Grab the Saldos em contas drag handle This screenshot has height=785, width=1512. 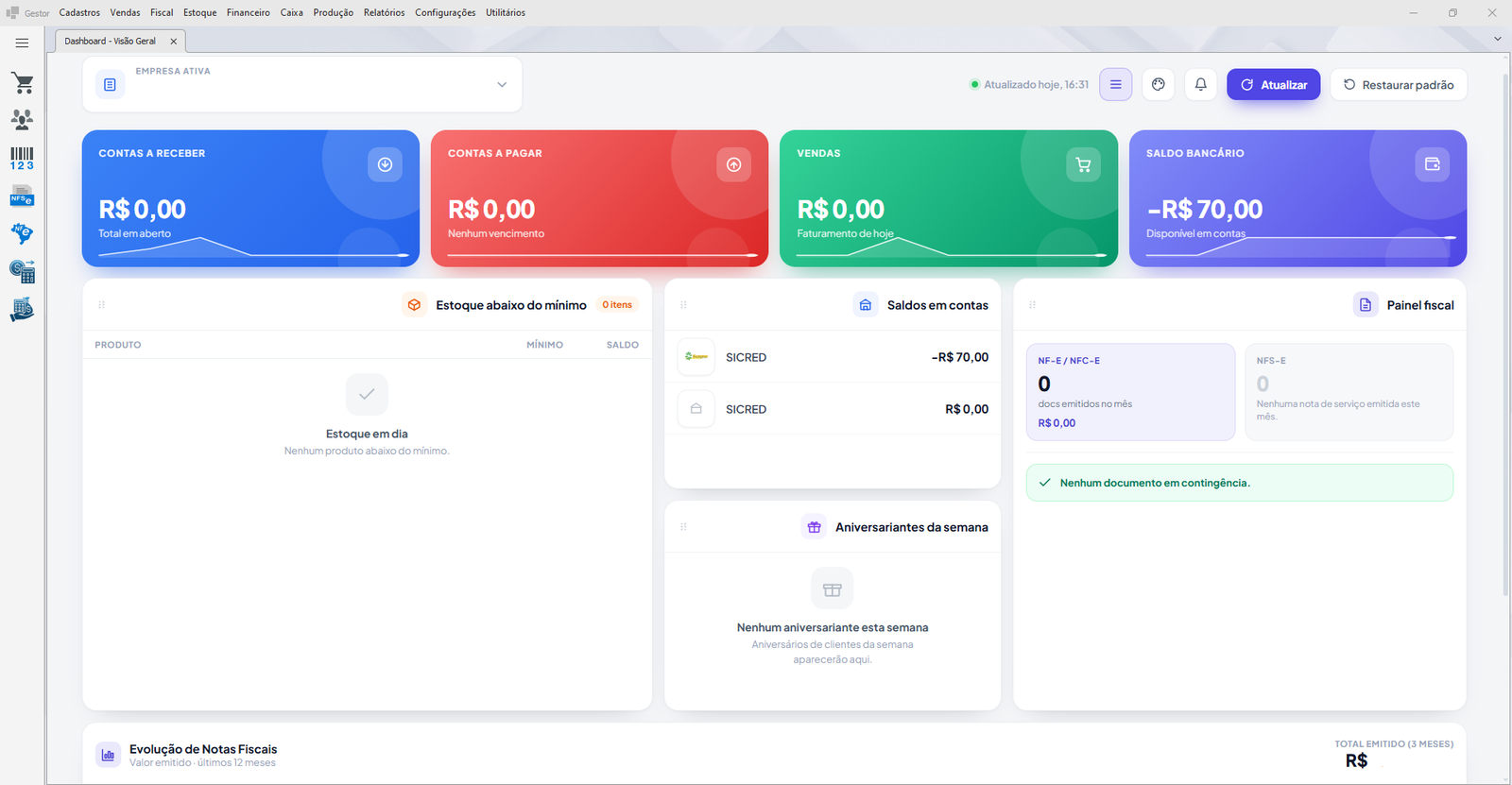tap(683, 305)
